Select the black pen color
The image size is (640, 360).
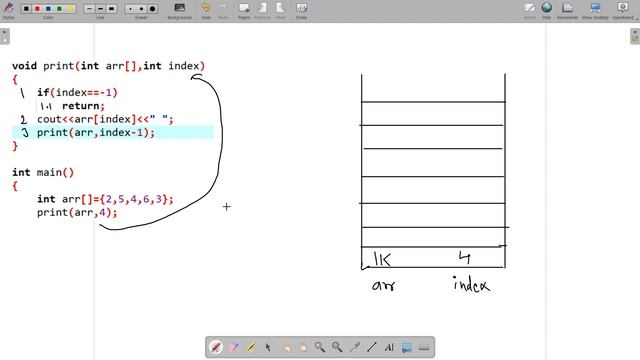(x=26, y=9)
